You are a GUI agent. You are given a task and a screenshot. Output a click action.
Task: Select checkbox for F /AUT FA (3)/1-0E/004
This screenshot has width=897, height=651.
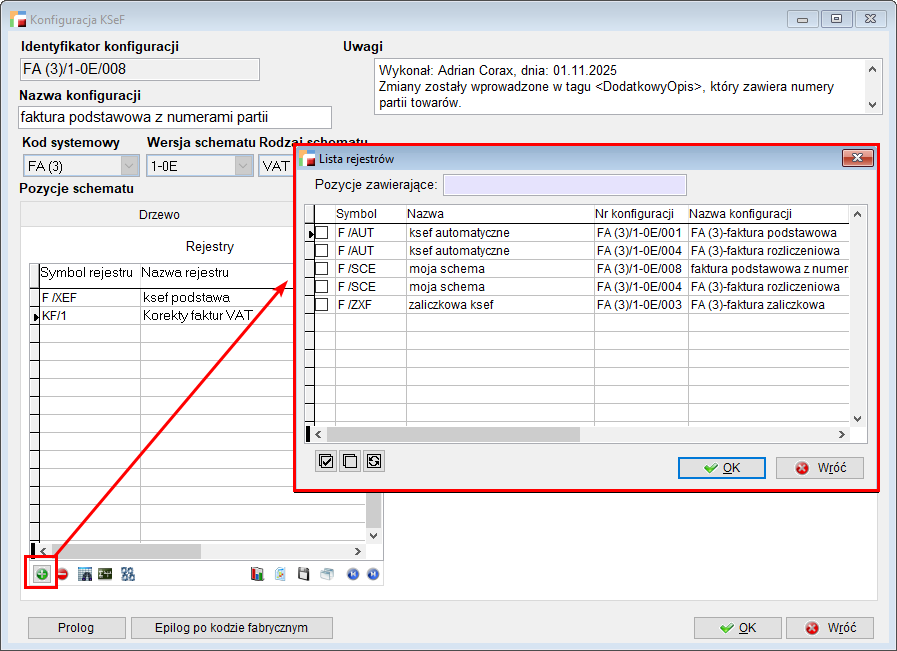click(x=321, y=251)
